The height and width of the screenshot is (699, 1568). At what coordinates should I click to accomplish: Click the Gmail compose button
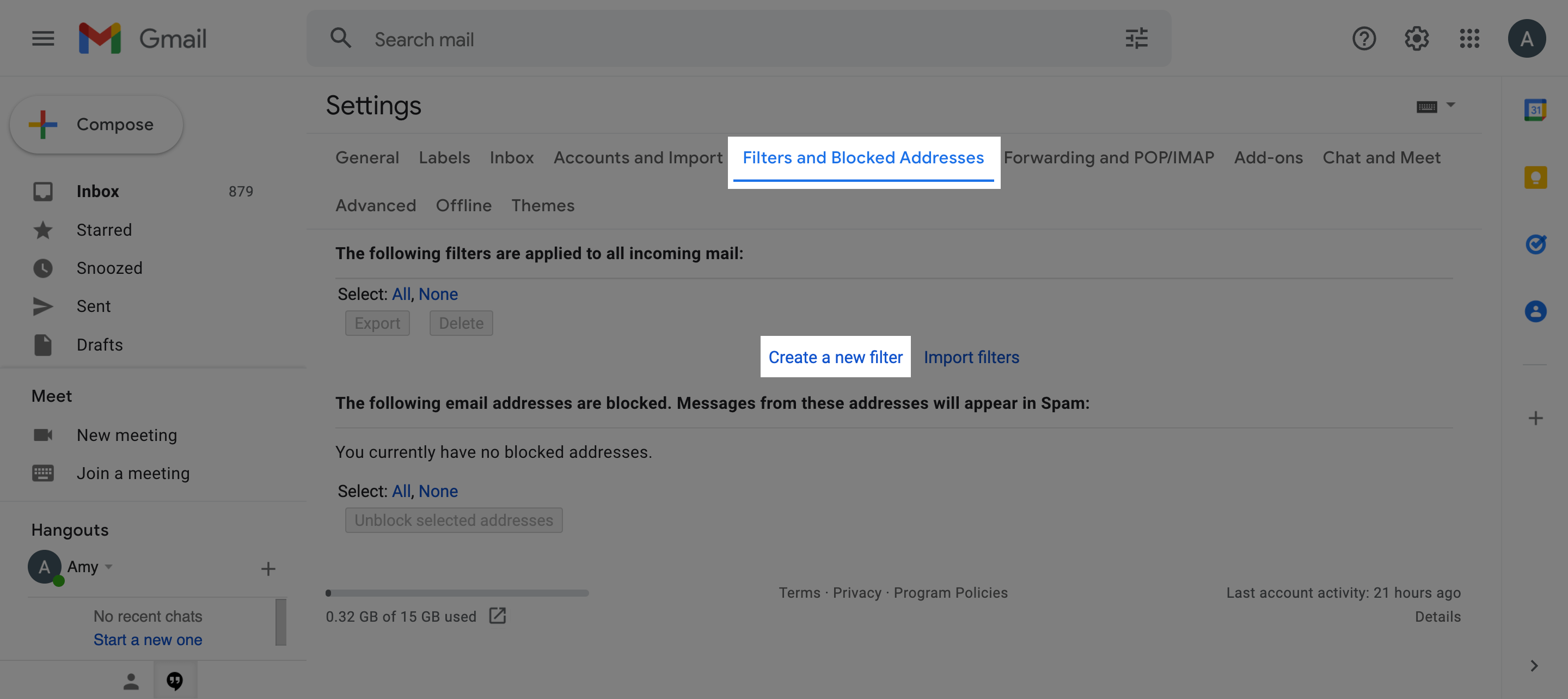(96, 125)
